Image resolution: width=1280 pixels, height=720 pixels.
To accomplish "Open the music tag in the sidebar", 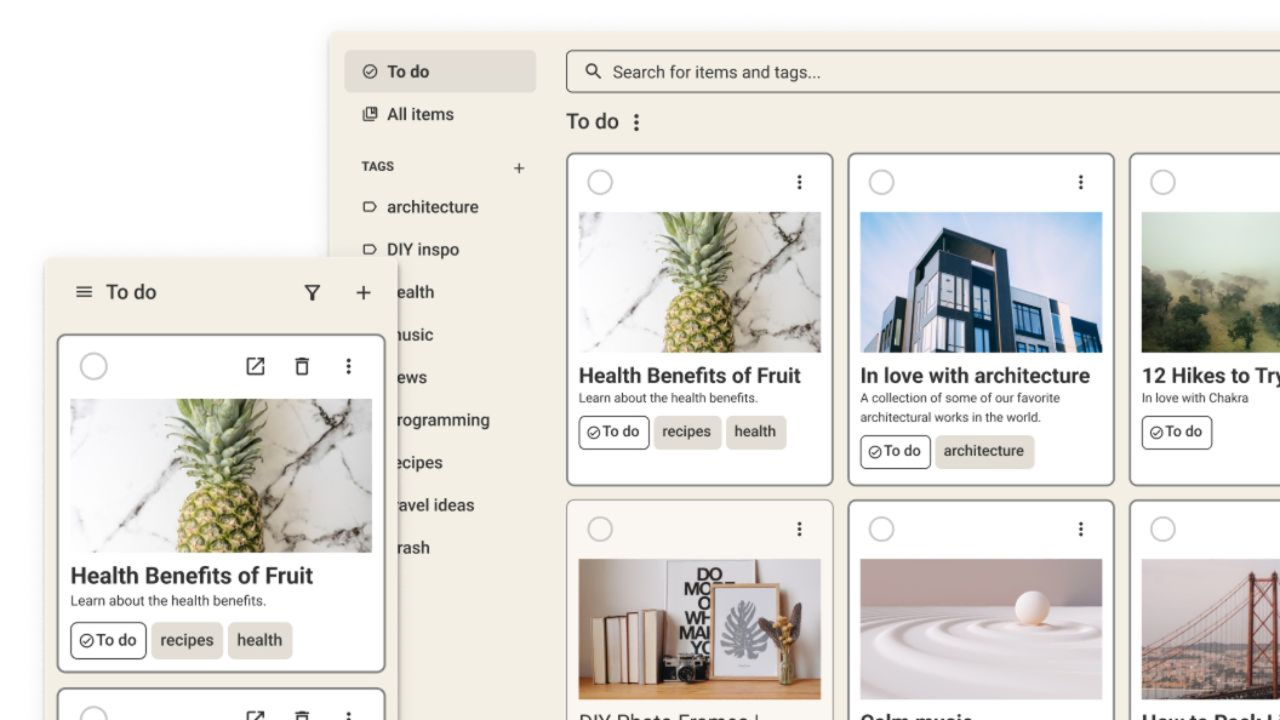I will click(x=416, y=335).
